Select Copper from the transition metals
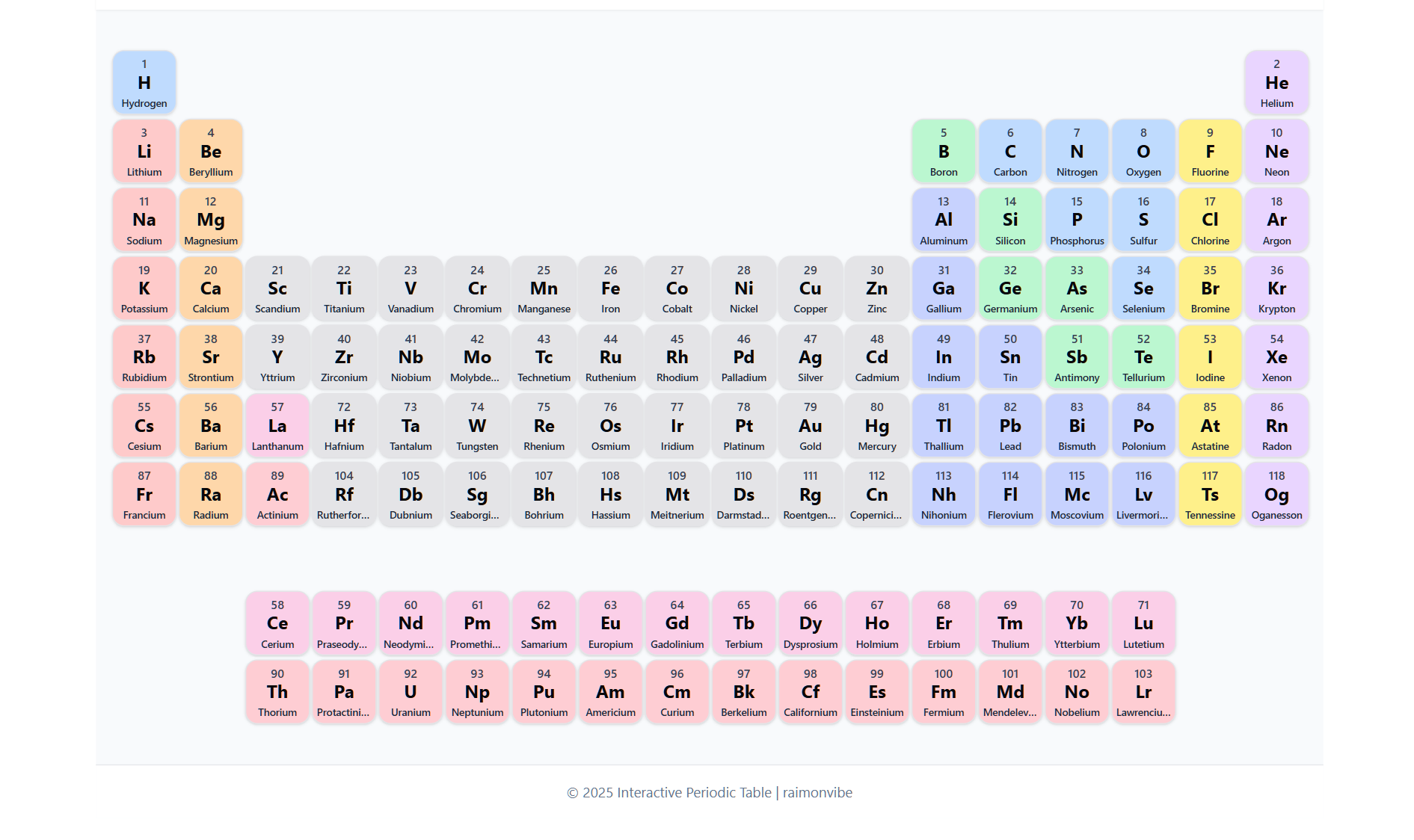Screen dimensions: 1414x840 [810, 288]
